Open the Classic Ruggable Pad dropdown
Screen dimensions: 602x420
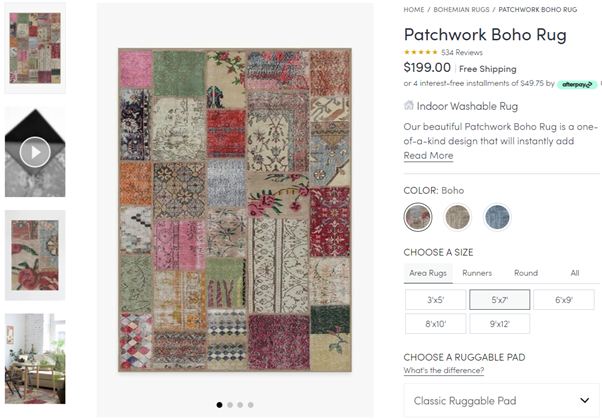(x=501, y=401)
